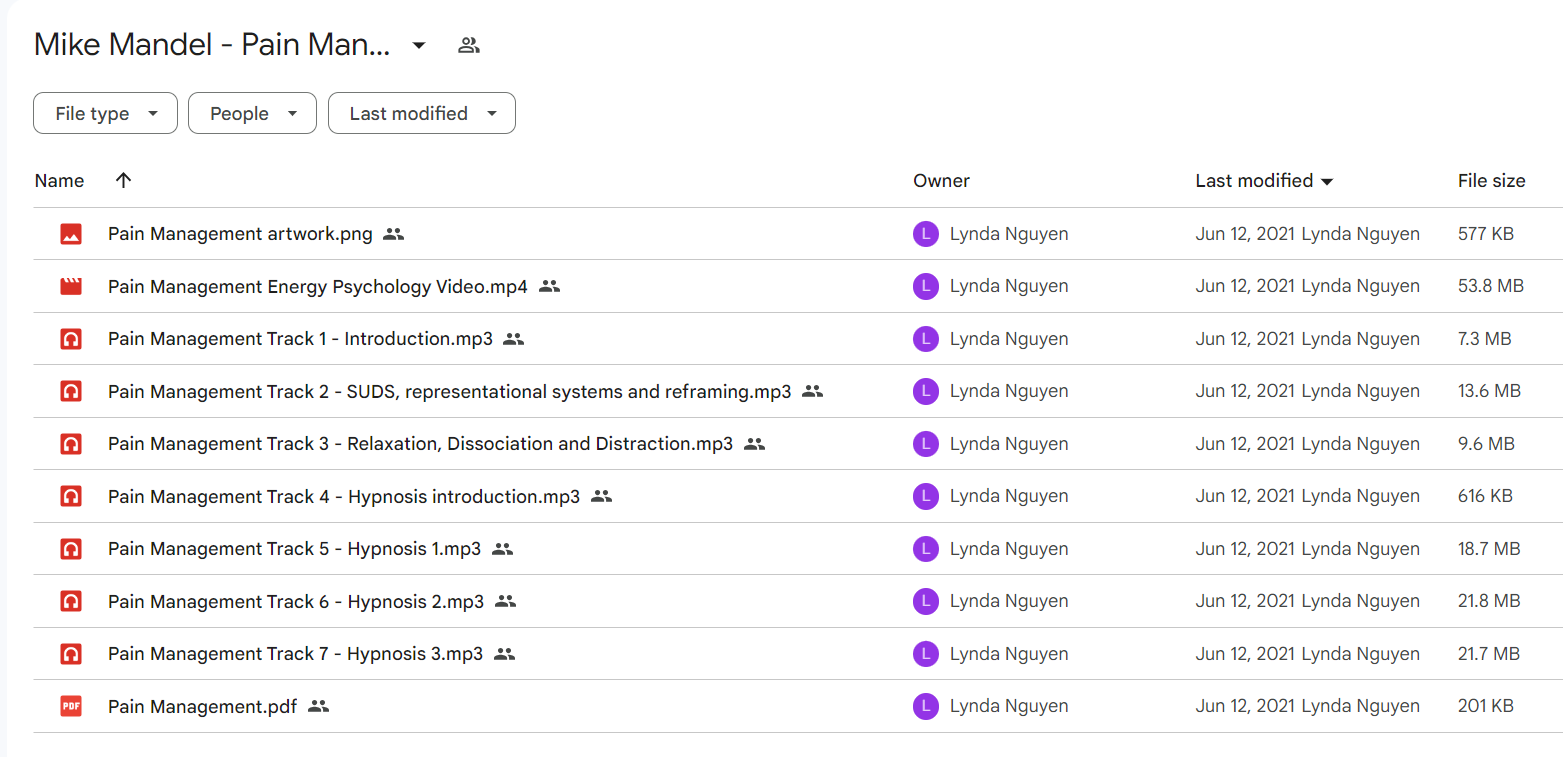Click 21.7 MB file size value
This screenshot has height=757, width=1563.
1489,654
